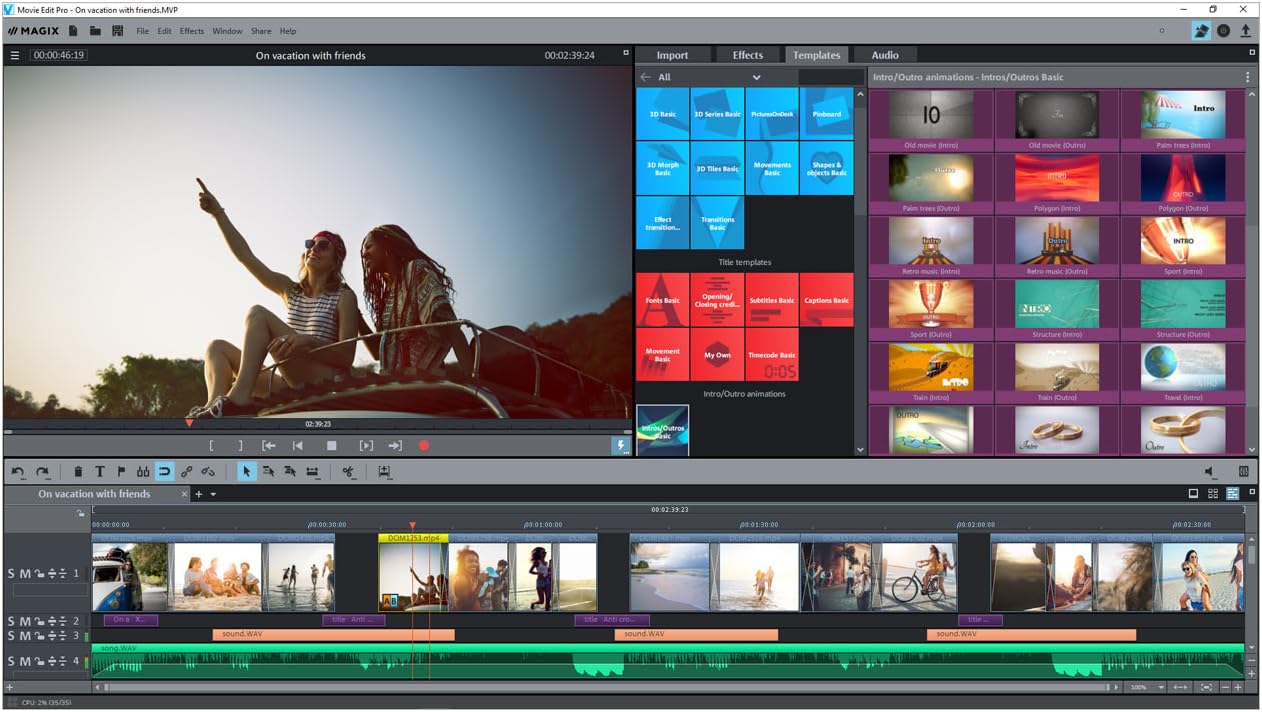Open dropdown arrow next to project tab

coord(213,494)
